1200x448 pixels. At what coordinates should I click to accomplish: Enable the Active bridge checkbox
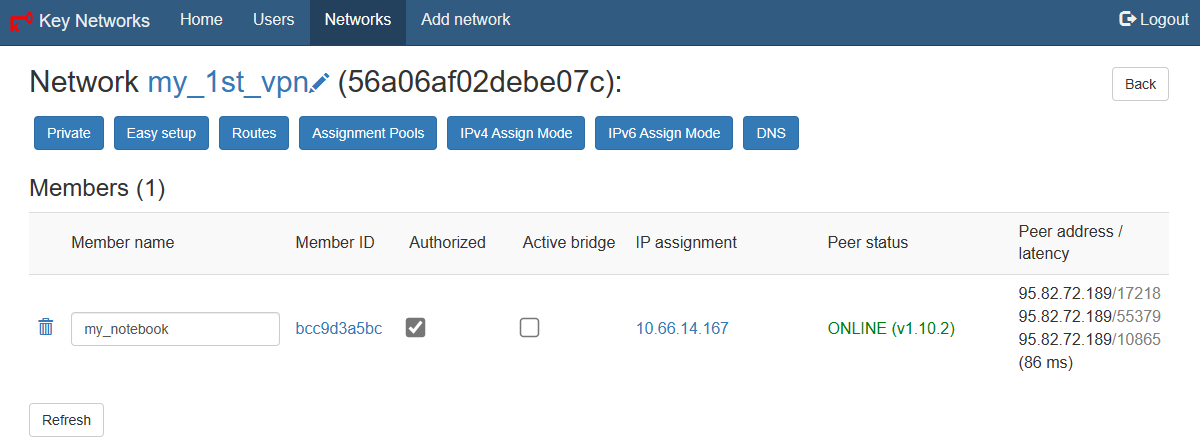coord(529,327)
